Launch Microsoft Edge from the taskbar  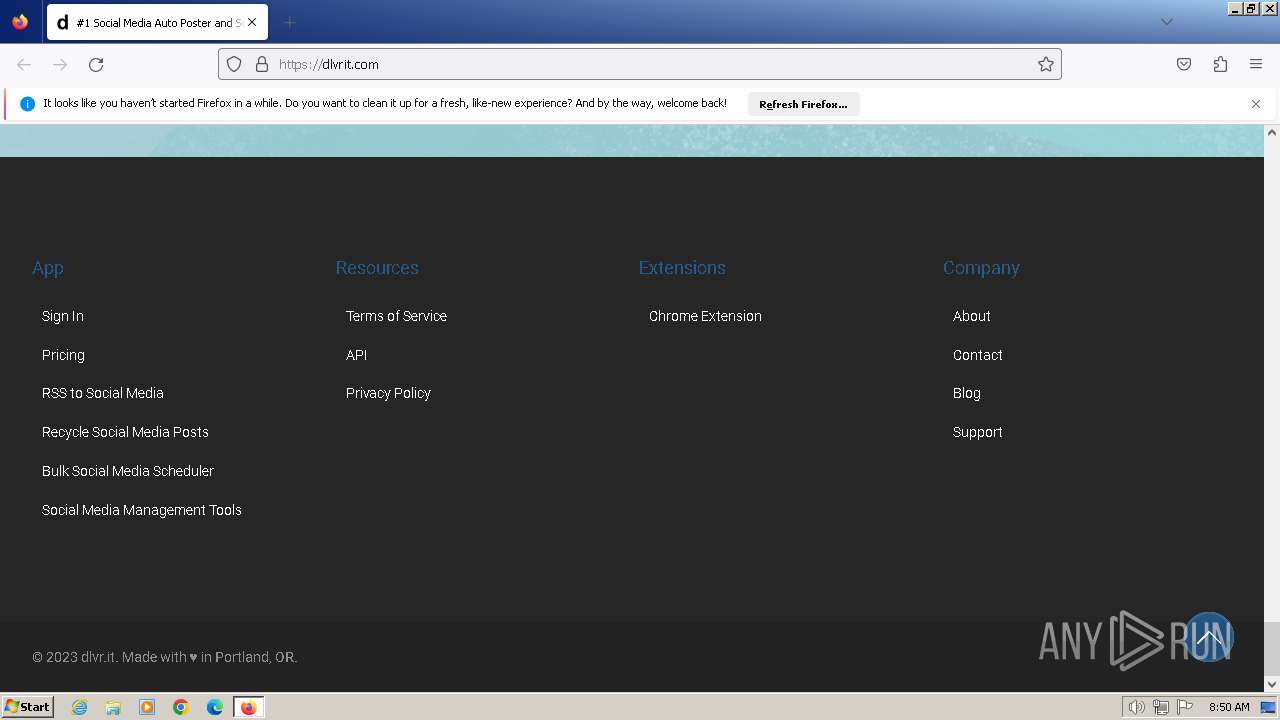(215, 707)
